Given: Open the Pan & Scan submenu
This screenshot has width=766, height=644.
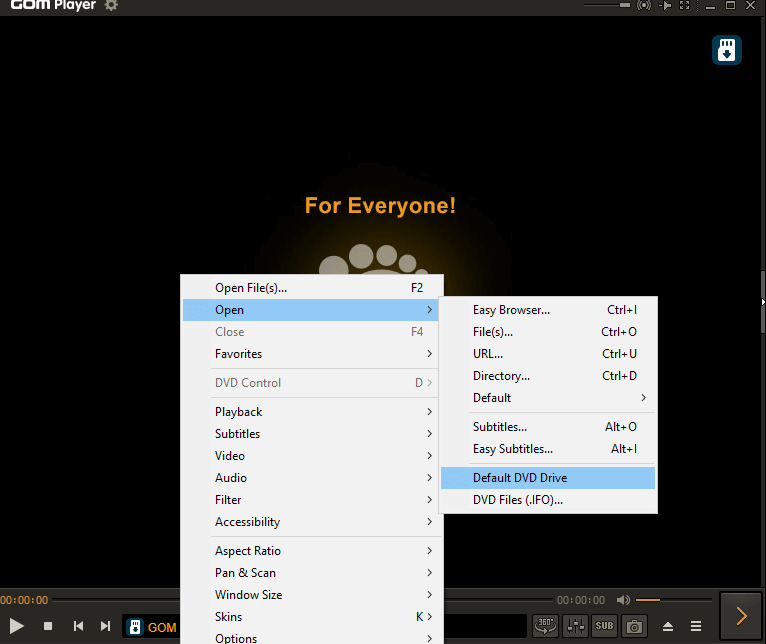Looking at the screenshot, I should click(311, 573).
